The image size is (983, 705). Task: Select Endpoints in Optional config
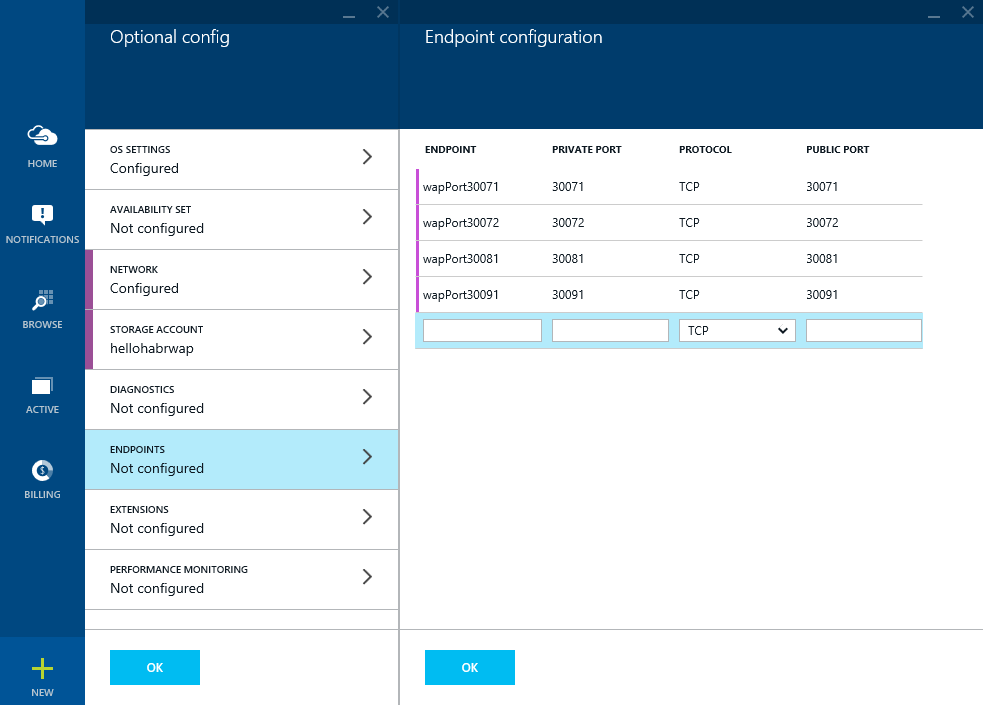coord(240,459)
